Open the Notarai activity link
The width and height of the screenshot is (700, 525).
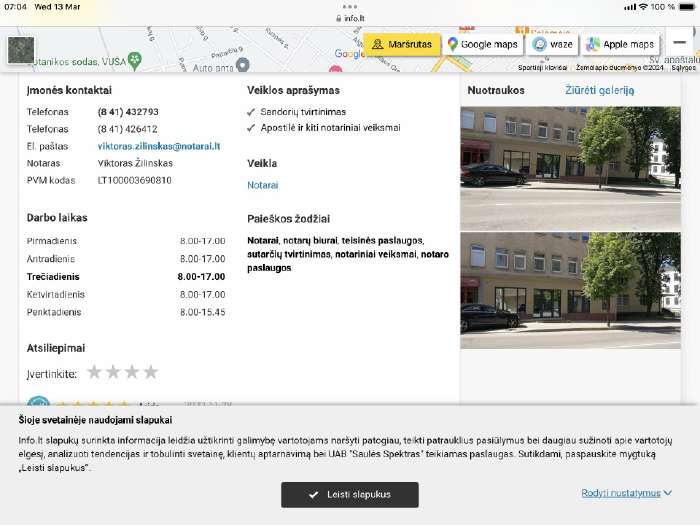pyautogui.click(x=263, y=185)
